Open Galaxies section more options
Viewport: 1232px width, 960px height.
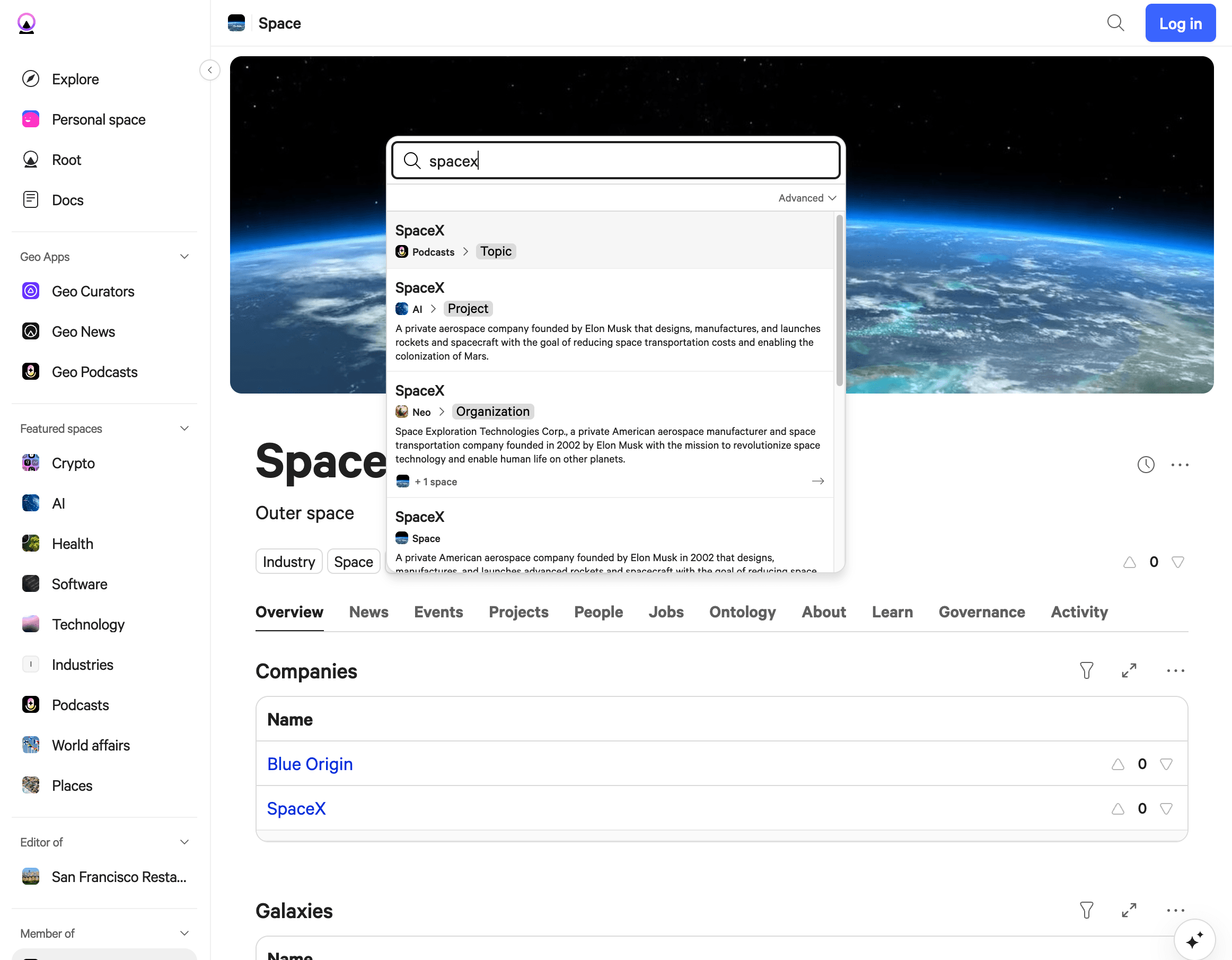1176,910
